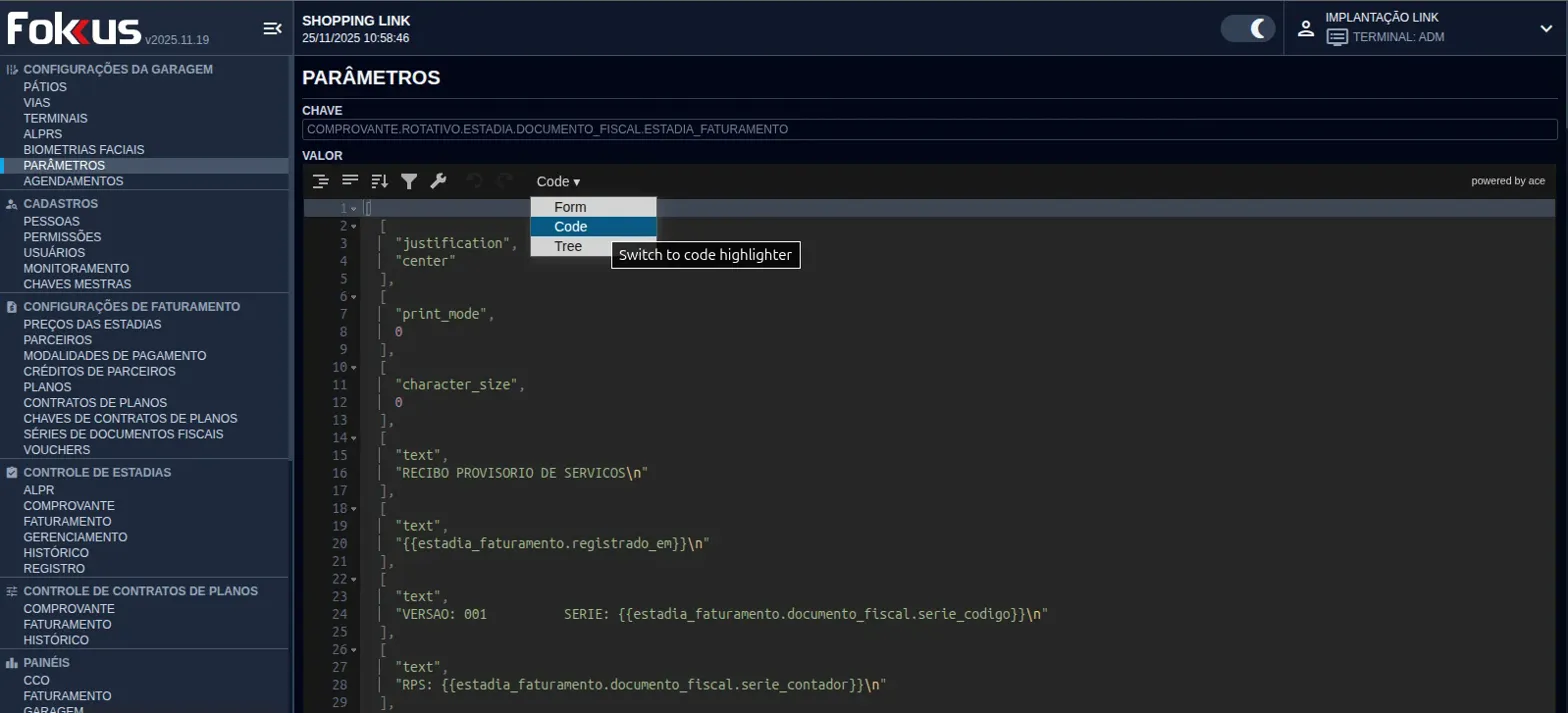Viewport: 1568px width, 713px height.
Task: Toggle the dark mode switch
Action: (1248, 28)
